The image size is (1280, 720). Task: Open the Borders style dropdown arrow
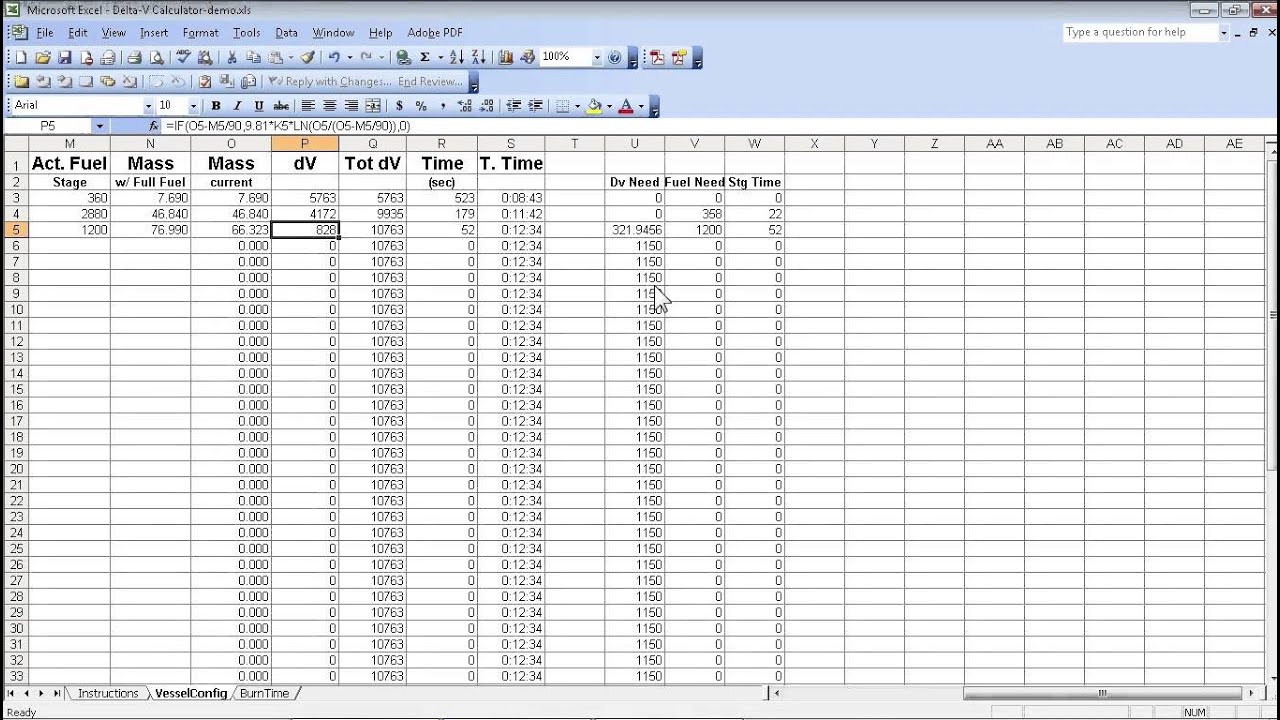[x=577, y=106]
